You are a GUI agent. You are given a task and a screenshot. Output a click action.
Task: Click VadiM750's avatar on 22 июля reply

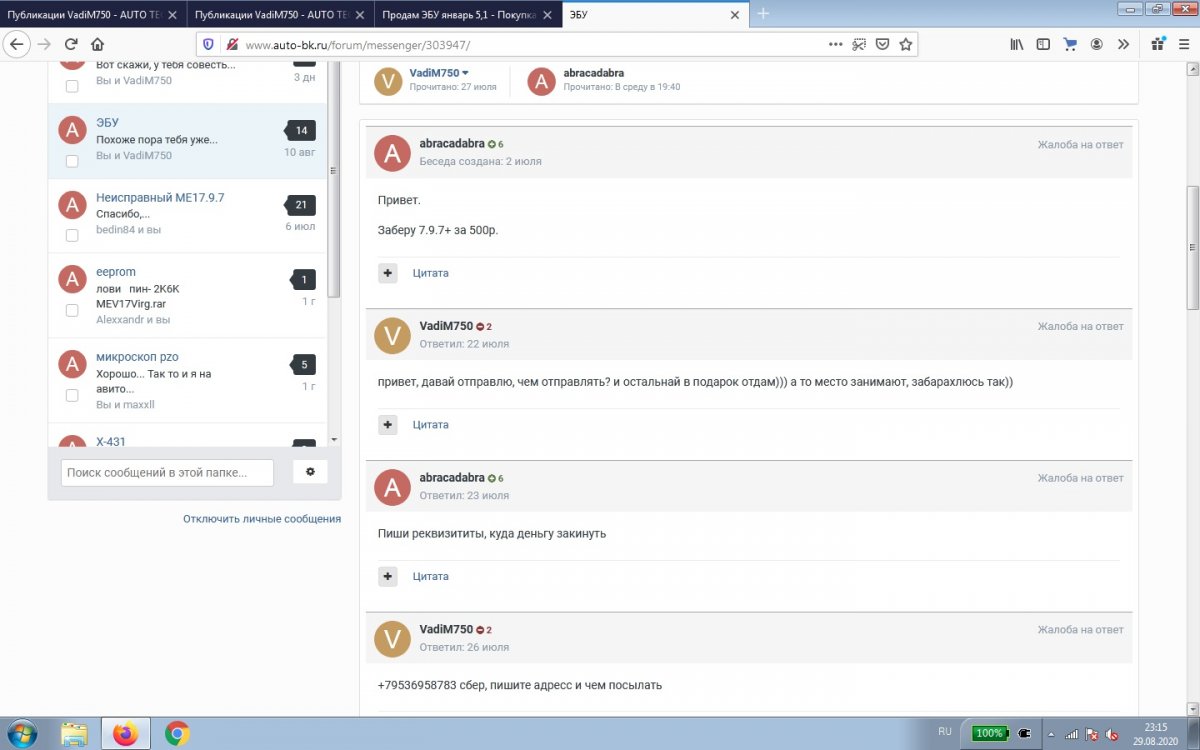click(392, 335)
